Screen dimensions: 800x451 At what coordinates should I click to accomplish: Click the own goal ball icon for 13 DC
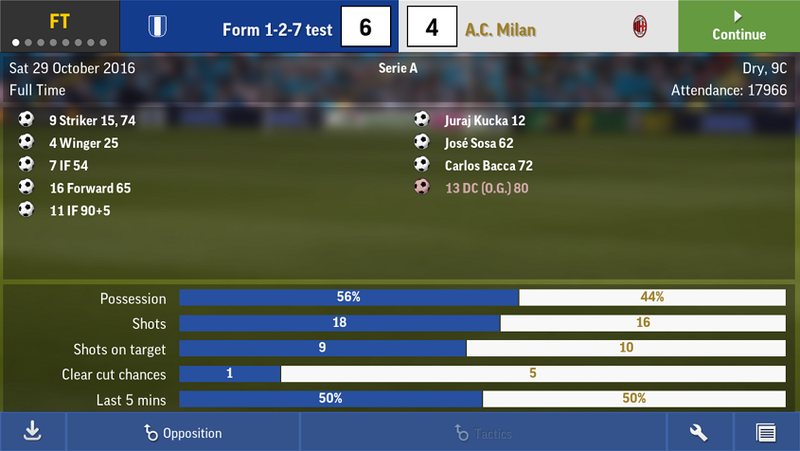421,187
